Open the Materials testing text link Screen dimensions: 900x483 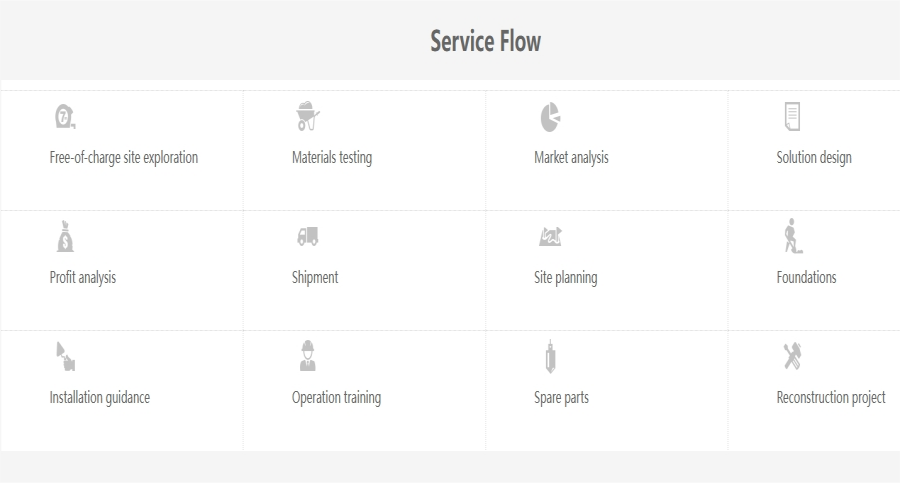[x=332, y=157]
